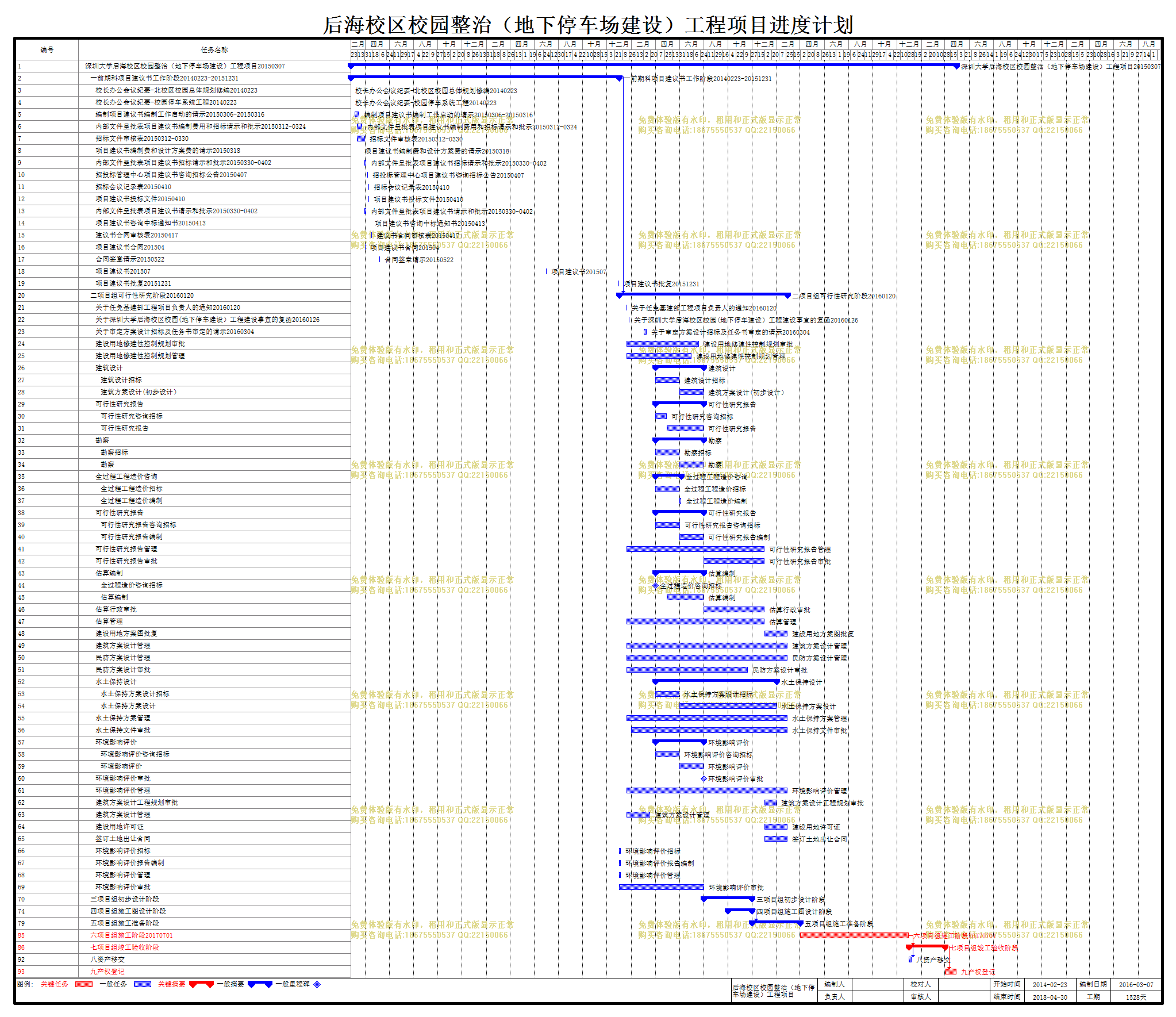
Task: Click the footer project name 后海校区校园整治 工程项目
Action: click(x=774, y=991)
